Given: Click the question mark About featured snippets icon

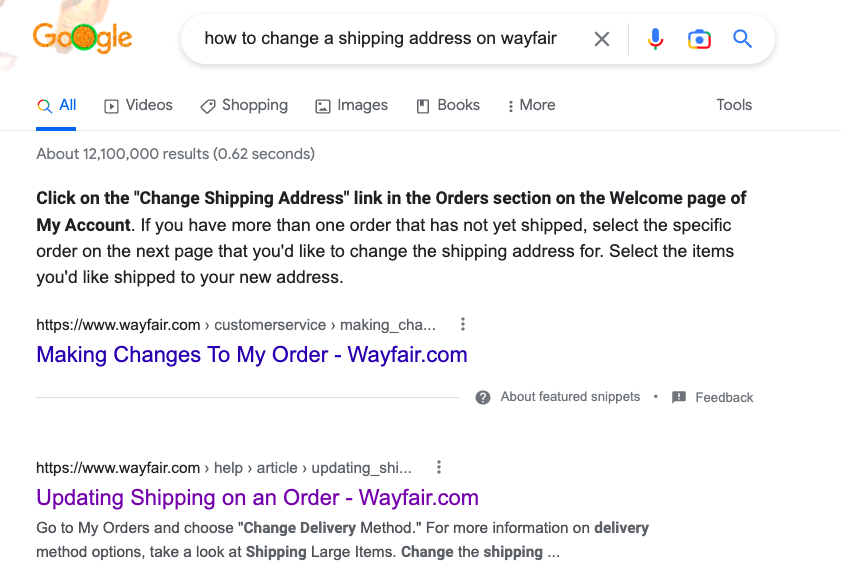Looking at the screenshot, I should 483,397.
